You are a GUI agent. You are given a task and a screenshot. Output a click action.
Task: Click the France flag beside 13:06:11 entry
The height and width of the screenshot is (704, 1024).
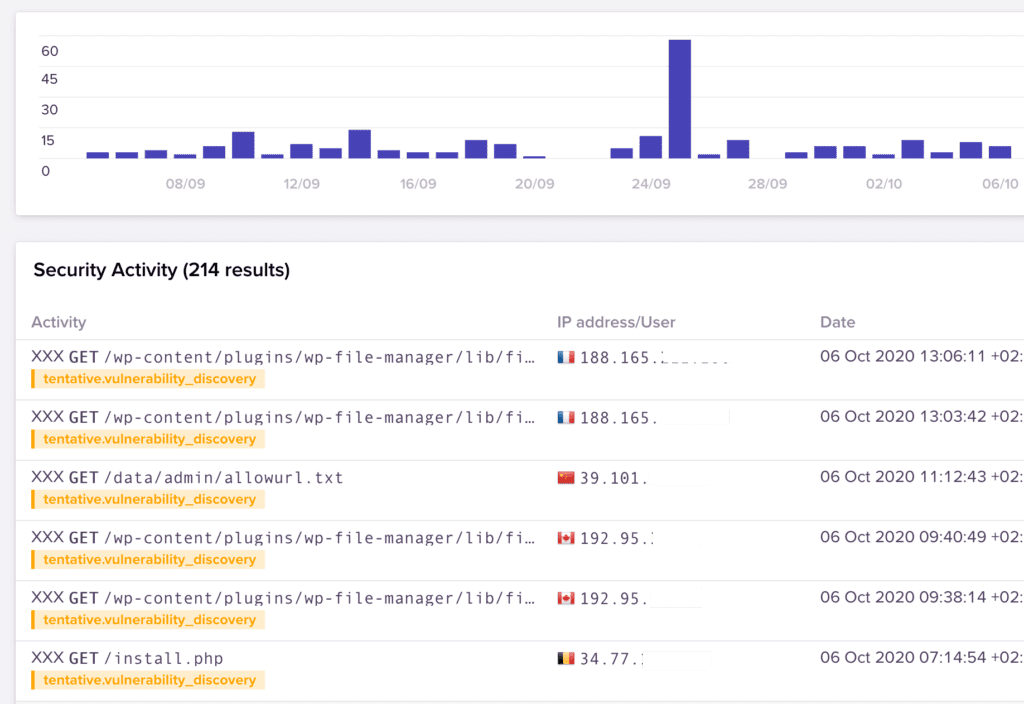click(566, 357)
